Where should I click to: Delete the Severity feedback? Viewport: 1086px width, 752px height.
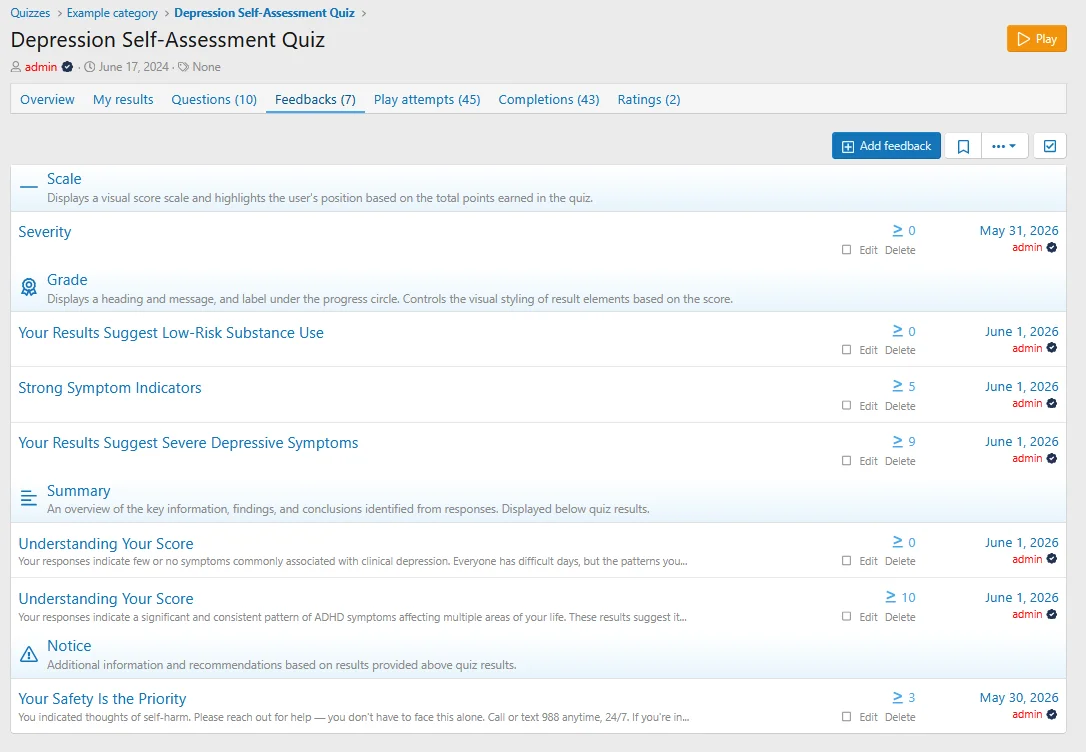coord(900,250)
